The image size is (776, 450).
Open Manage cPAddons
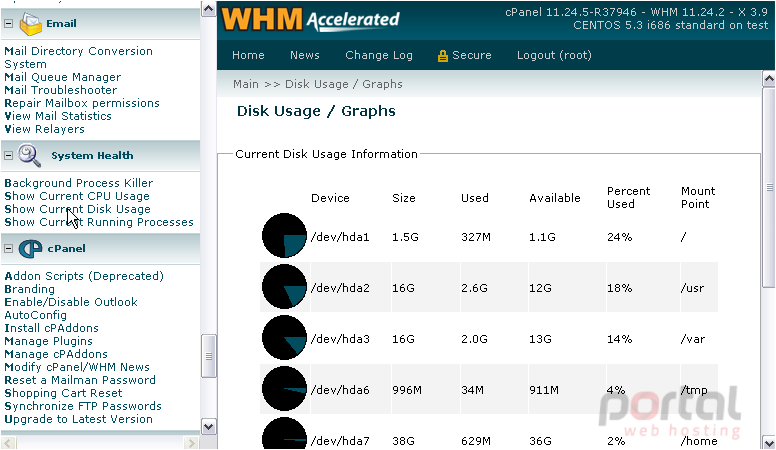coord(56,354)
